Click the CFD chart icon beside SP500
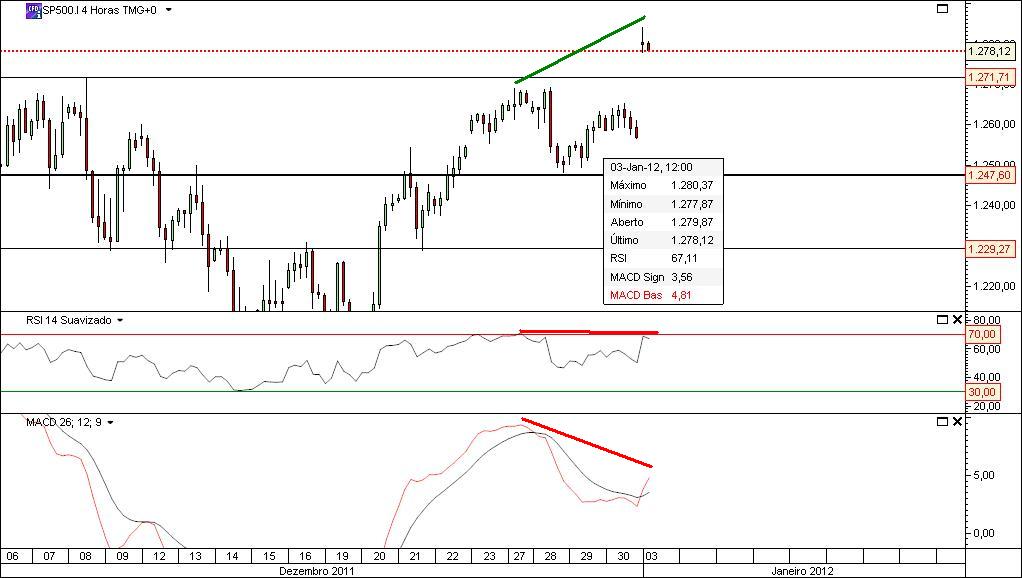The height and width of the screenshot is (578, 1022). click(33, 10)
